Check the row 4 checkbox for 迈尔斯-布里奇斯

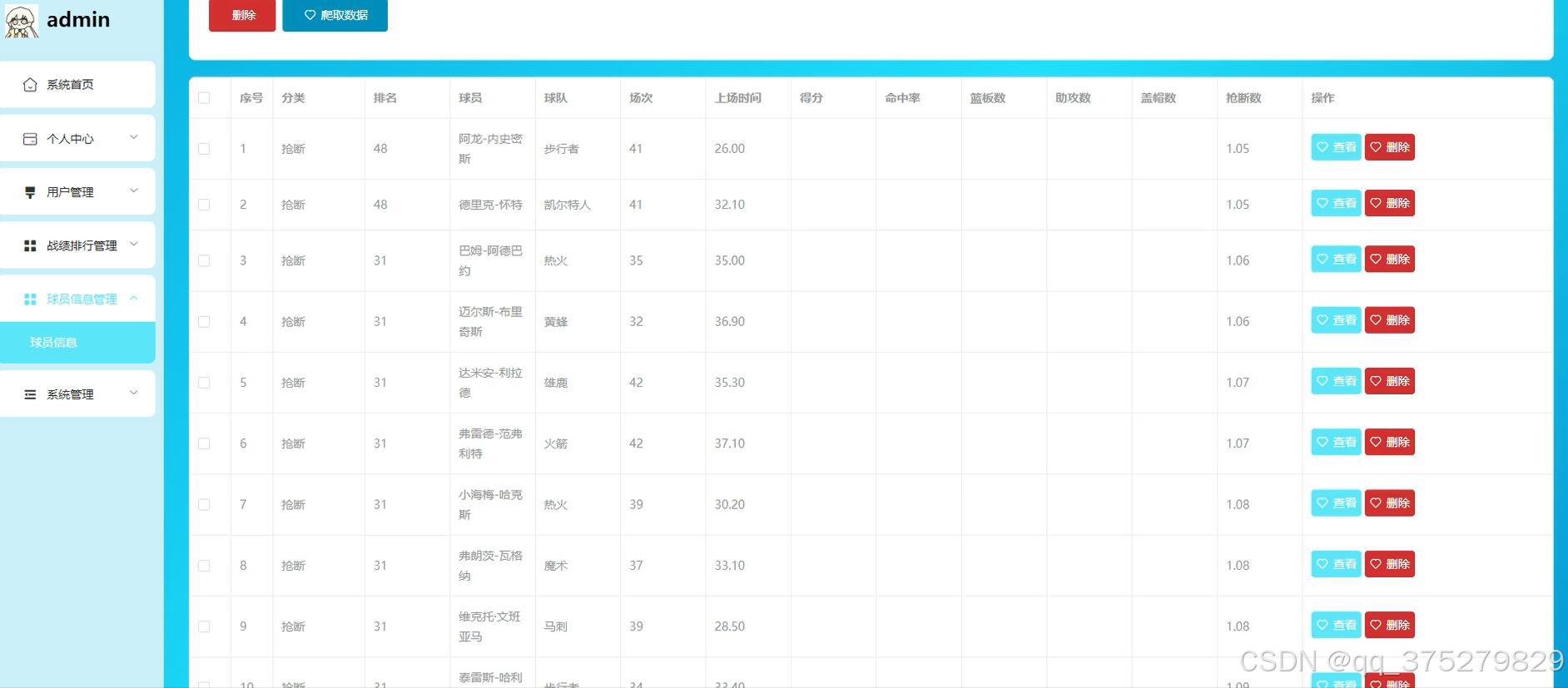tap(204, 321)
